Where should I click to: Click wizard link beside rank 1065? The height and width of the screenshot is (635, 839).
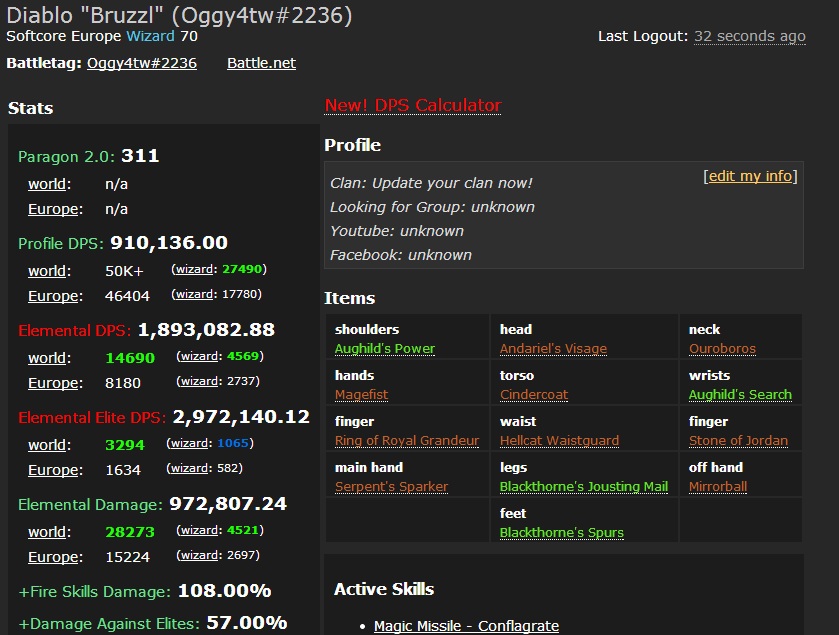(189, 443)
